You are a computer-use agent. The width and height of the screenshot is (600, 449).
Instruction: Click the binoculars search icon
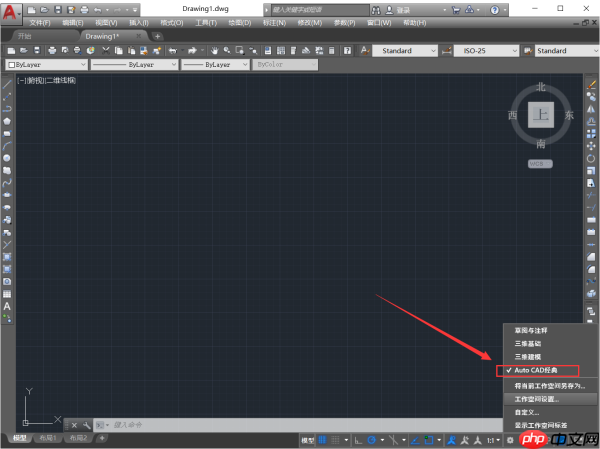(x=376, y=10)
